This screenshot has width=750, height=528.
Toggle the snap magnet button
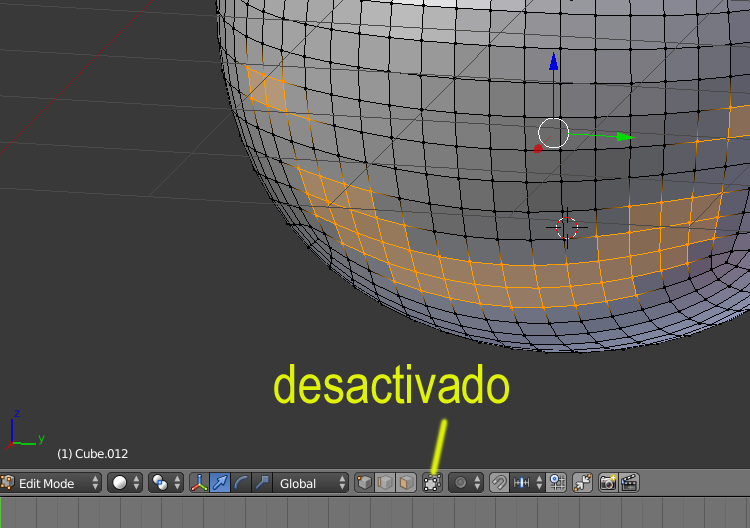499,483
